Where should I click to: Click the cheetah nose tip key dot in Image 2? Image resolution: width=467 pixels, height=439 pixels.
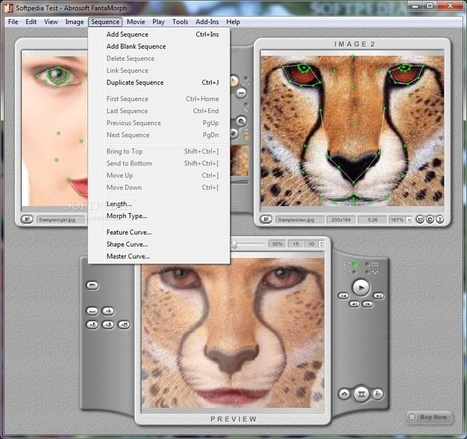coord(353,183)
